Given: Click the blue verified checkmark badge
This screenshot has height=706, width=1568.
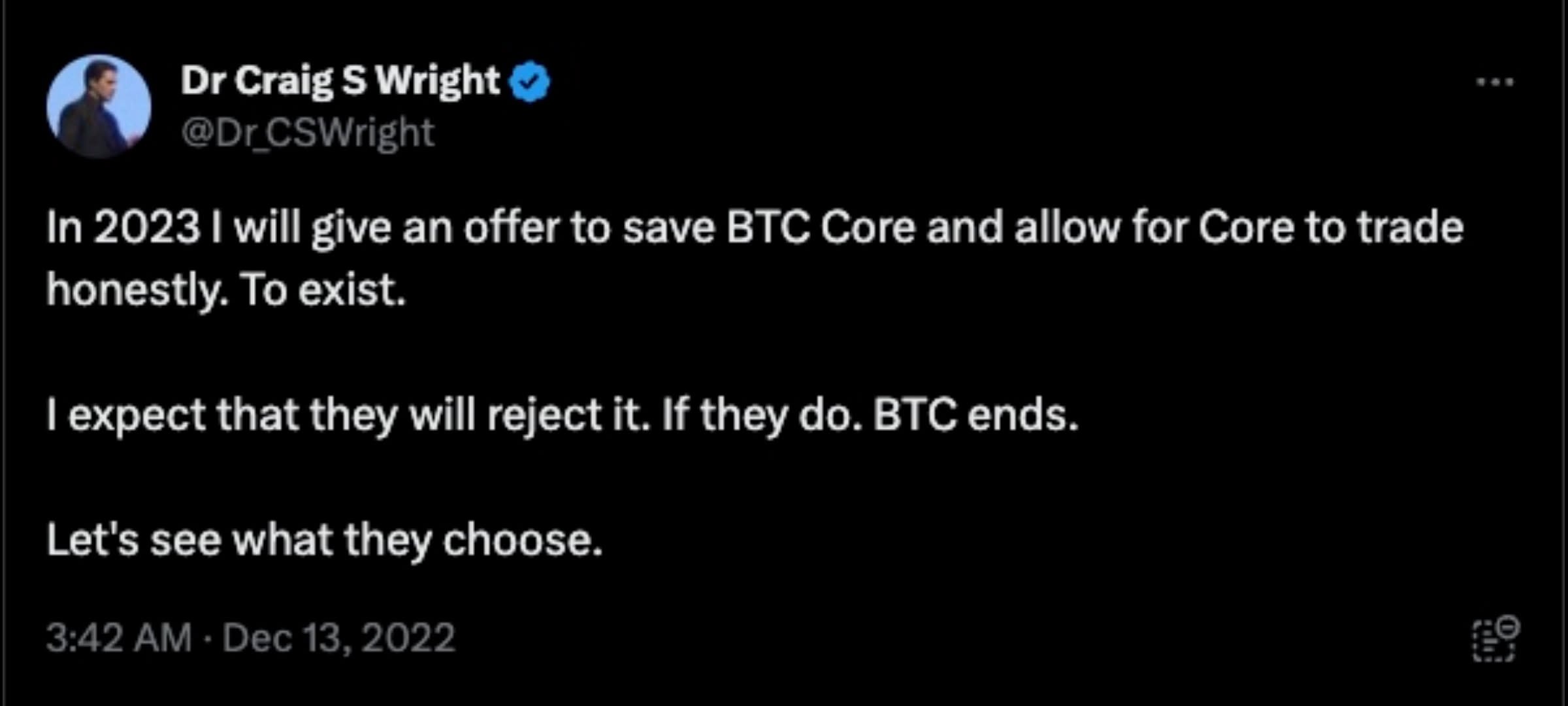Looking at the screenshot, I should point(531,82).
